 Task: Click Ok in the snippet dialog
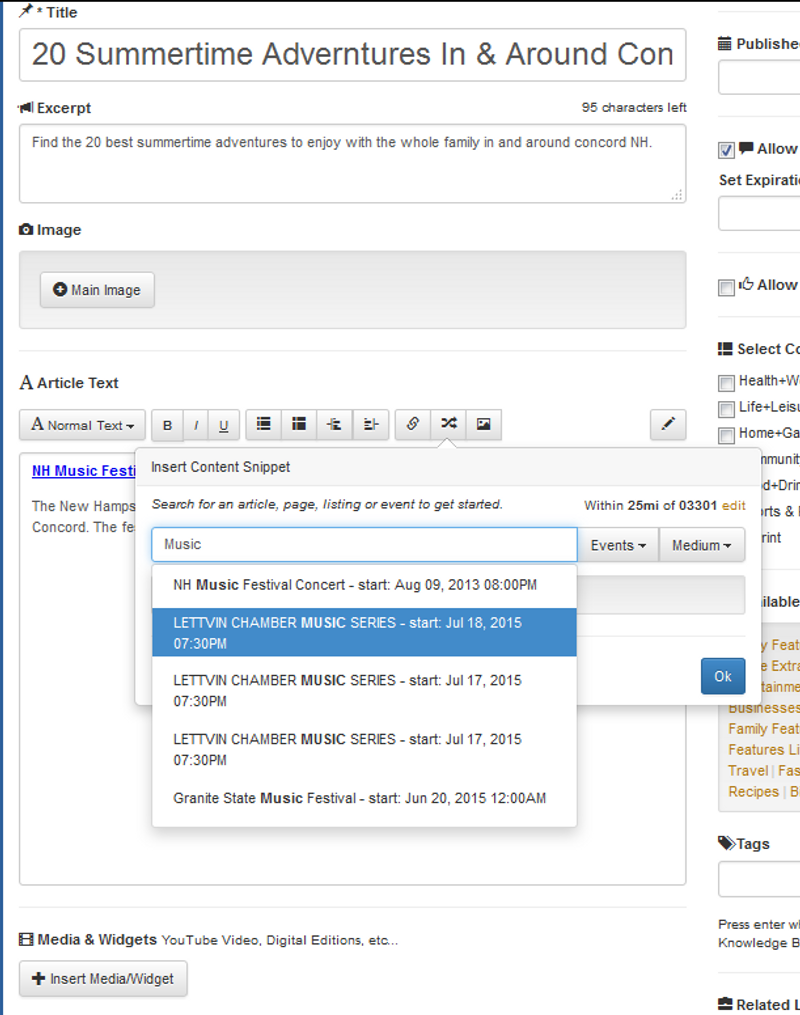tap(723, 676)
